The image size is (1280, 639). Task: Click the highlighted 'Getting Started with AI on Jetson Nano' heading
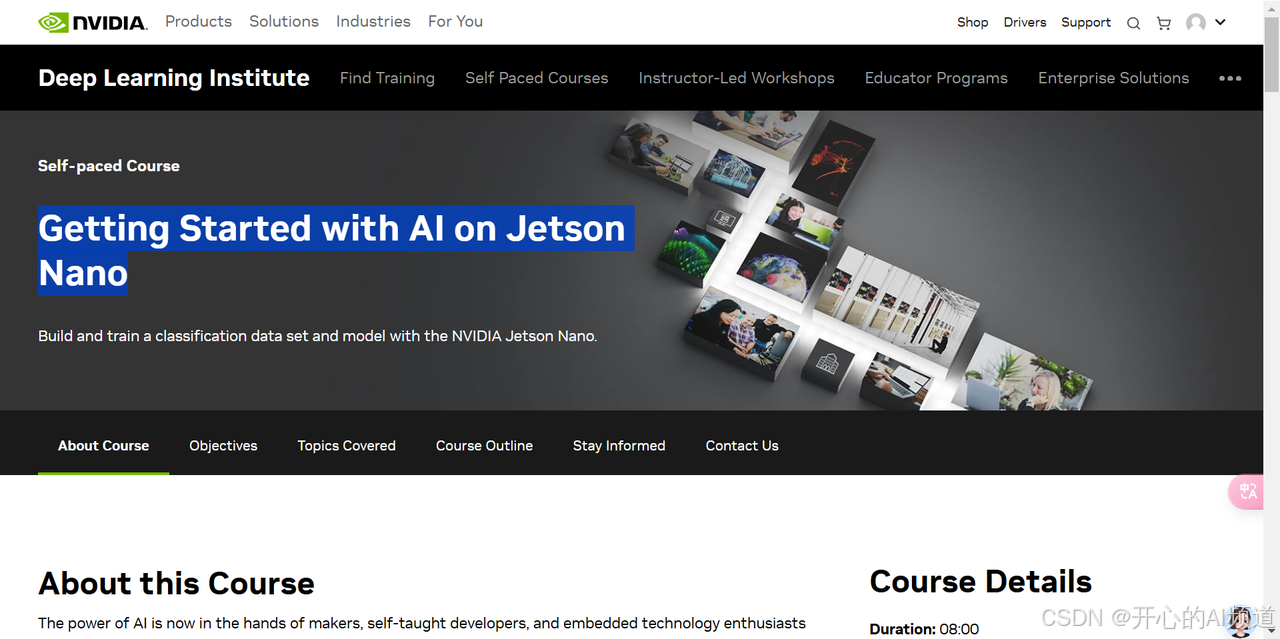[336, 250]
